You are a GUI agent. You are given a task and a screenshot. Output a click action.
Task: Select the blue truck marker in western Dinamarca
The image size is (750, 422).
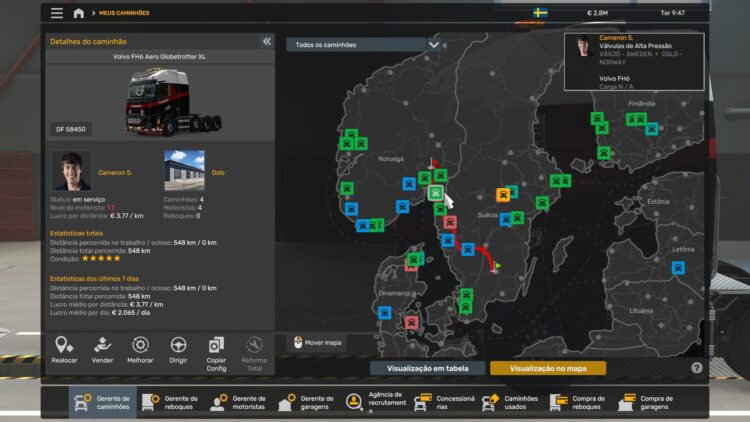coord(385,313)
